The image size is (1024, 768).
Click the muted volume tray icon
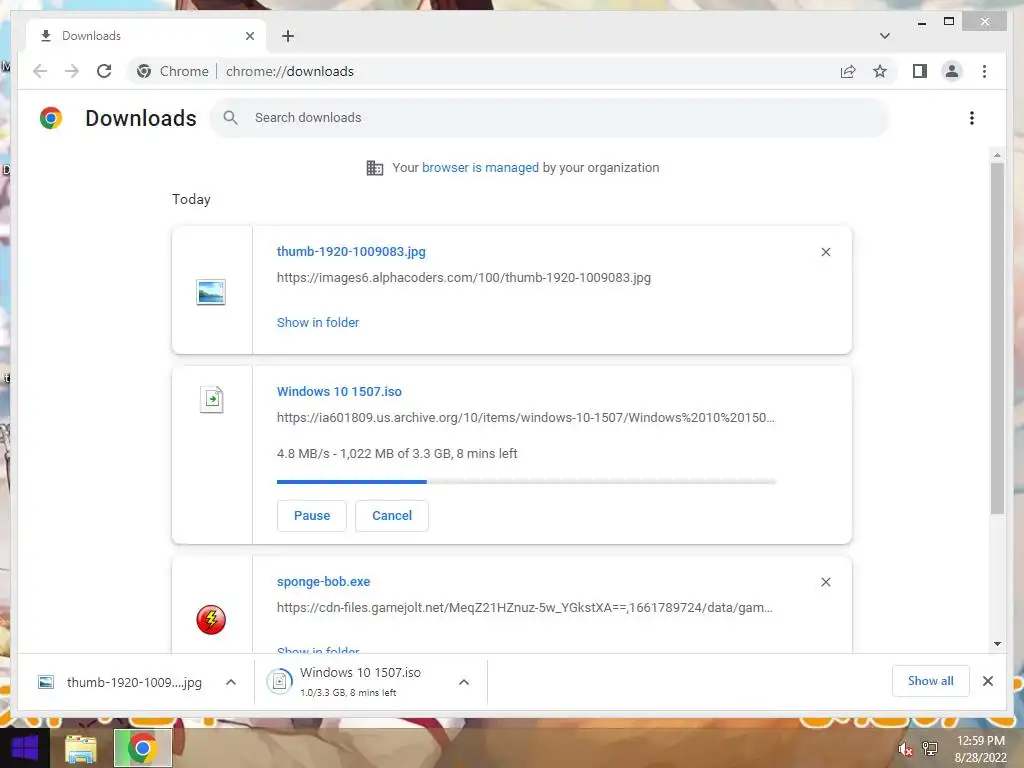click(x=904, y=749)
